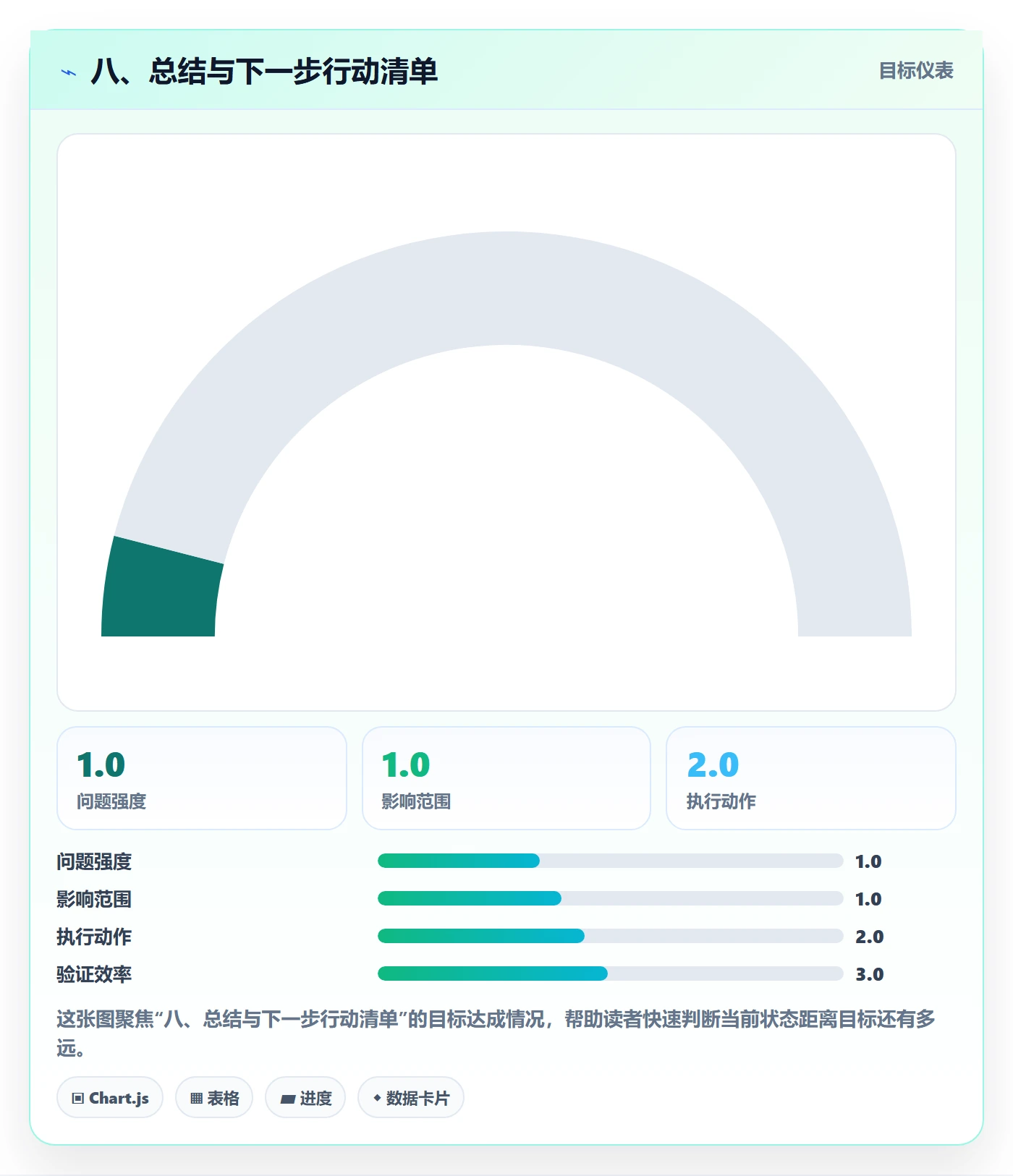Image resolution: width=1013 pixels, height=1176 pixels.
Task: Select the 表格 tag
Action: click(214, 1097)
